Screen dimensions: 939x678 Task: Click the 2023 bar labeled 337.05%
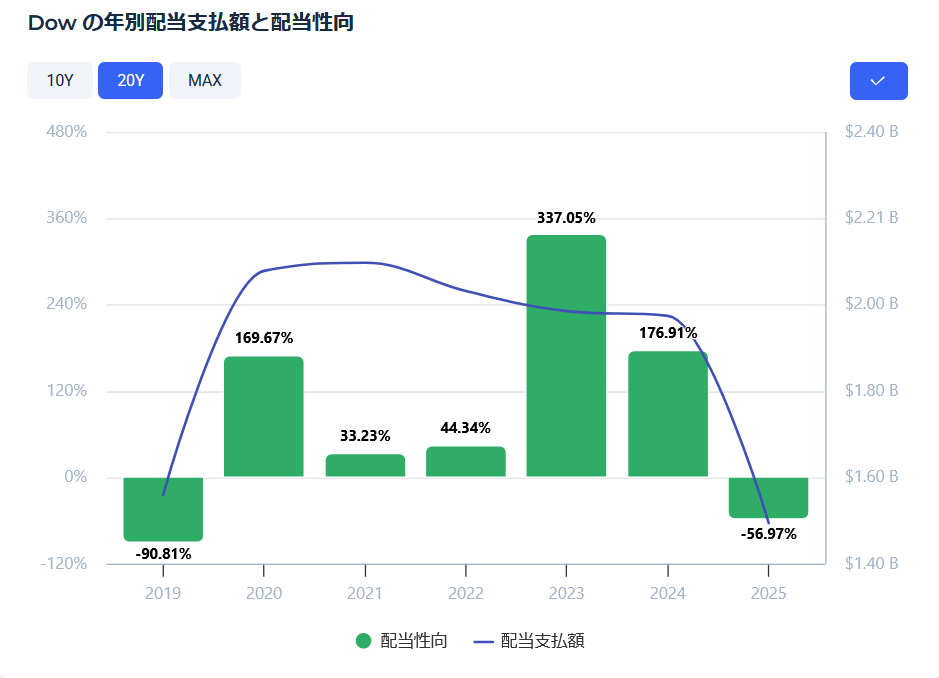[x=567, y=356]
